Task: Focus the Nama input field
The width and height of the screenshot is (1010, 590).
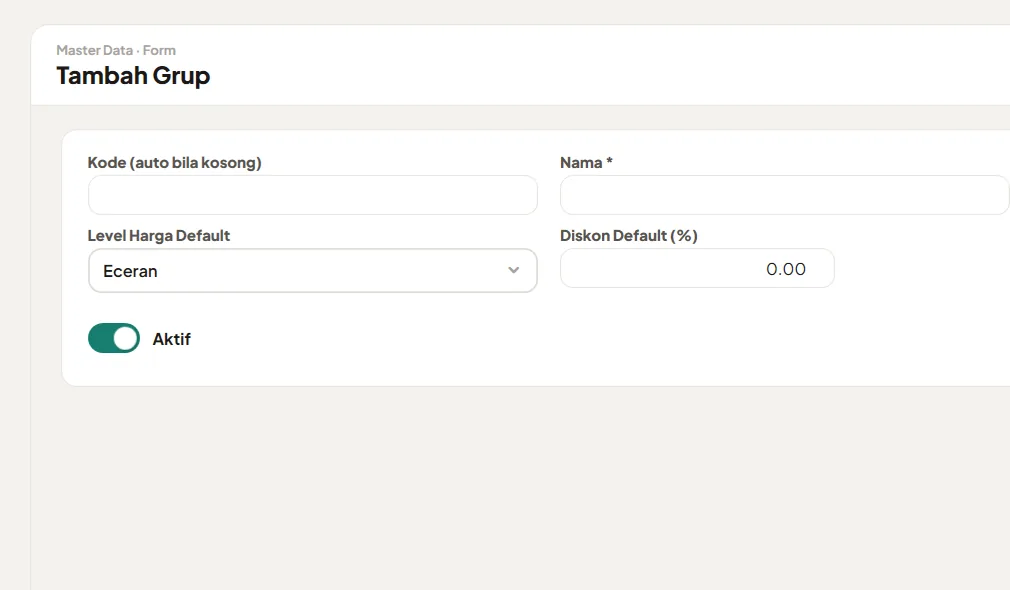Action: coord(785,195)
